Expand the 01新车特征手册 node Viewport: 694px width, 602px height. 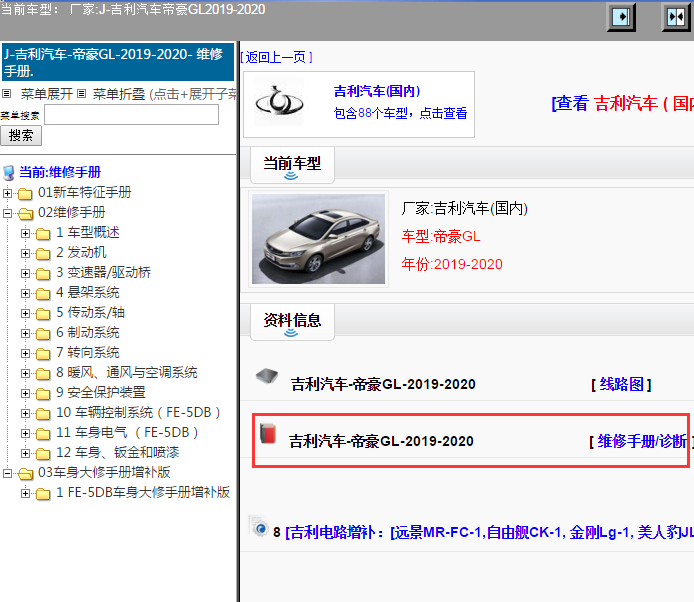(x=7, y=193)
